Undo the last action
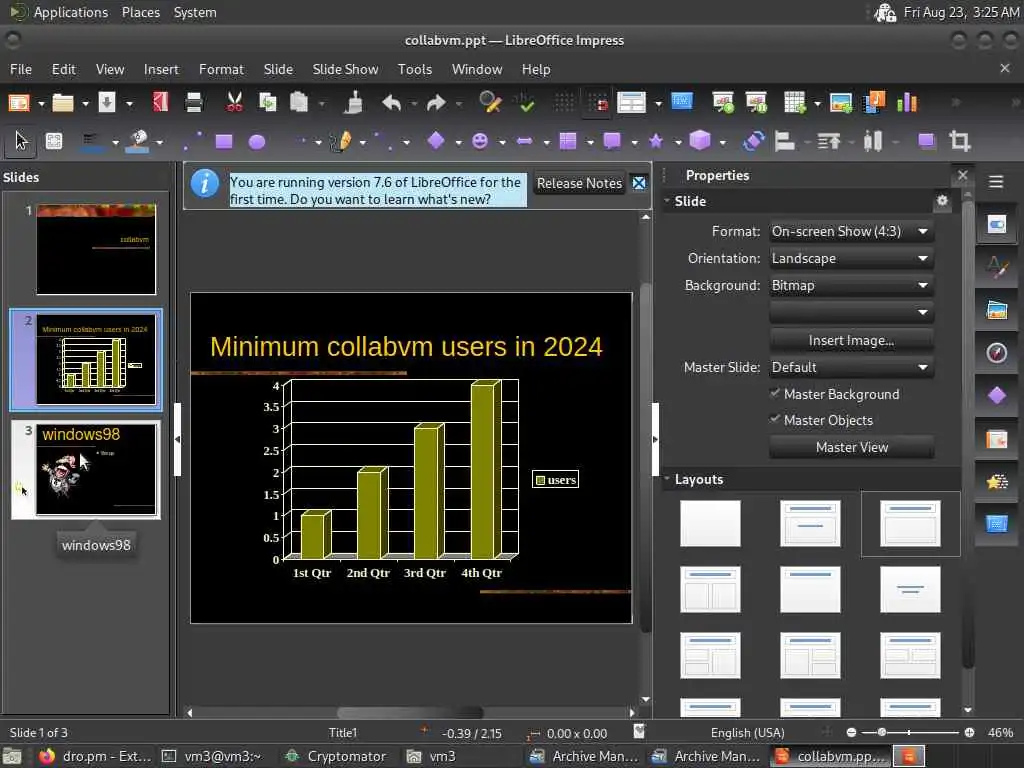This screenshot has width=1024, height=768. (391, 103)
